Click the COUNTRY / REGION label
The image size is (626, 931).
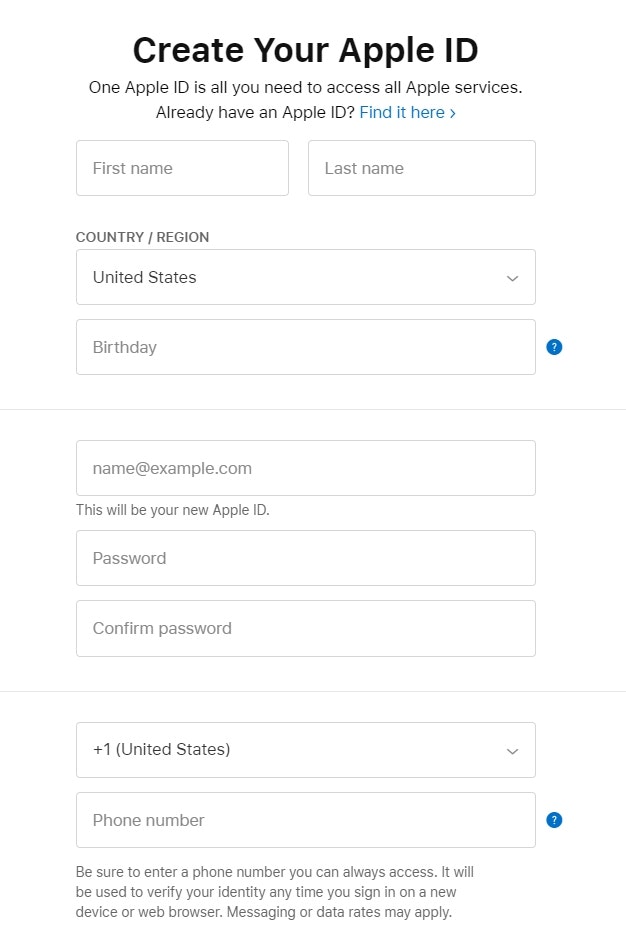tap(143, 237)
